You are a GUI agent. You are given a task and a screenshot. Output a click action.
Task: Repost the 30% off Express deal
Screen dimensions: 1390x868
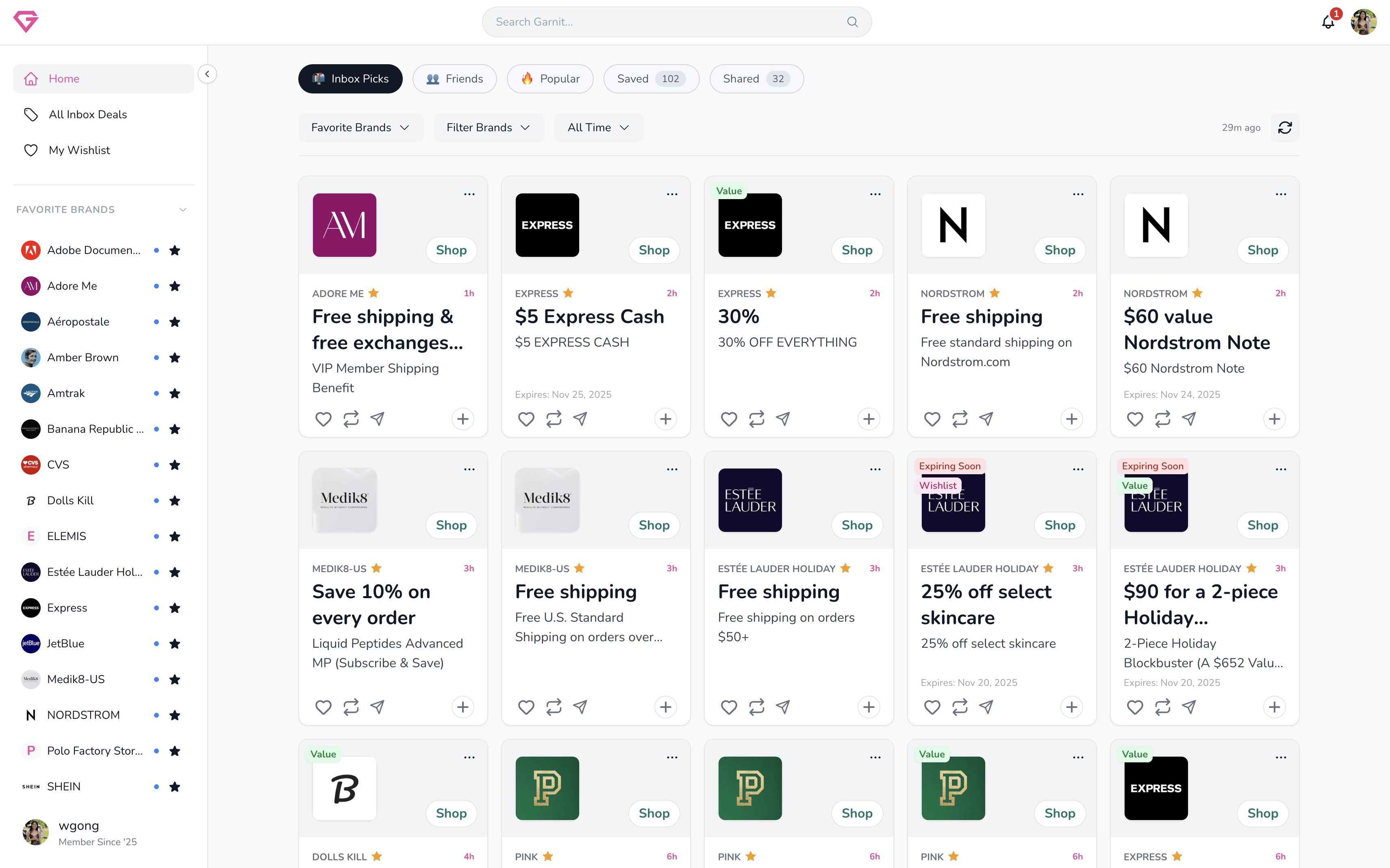(757, 419)
